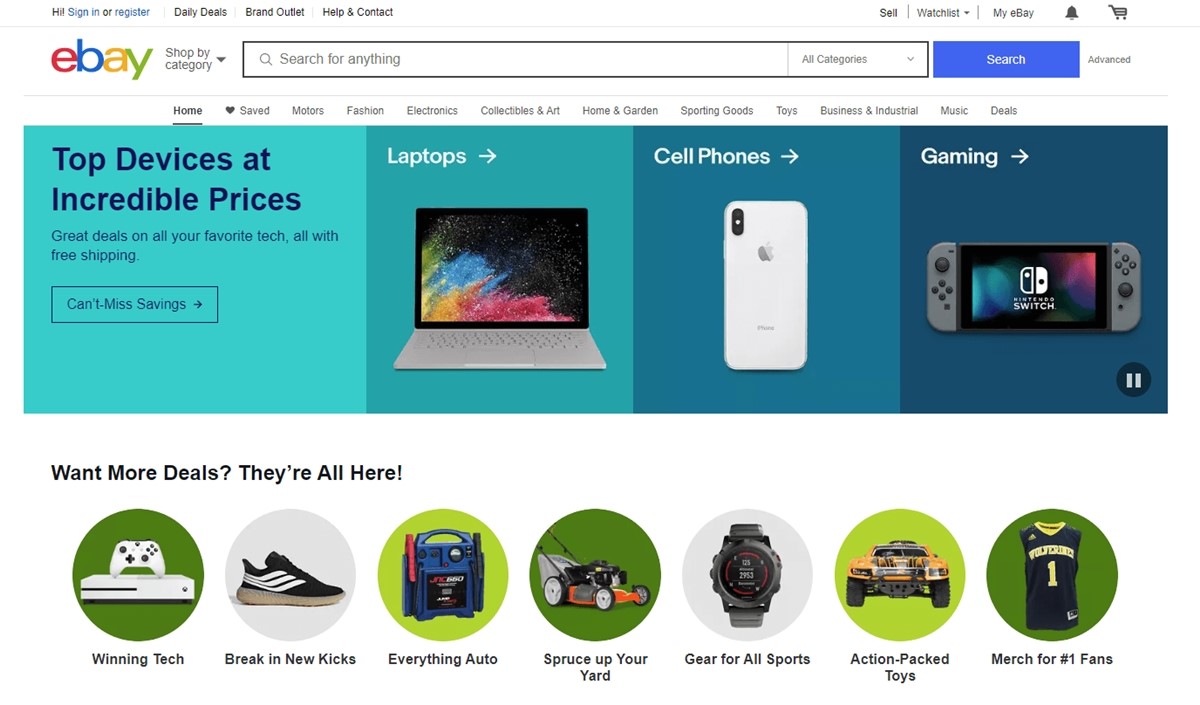Click the Gear for All Sports watch image
Viewport: 1200px width, 705px height.
click(x=747, y=575)
